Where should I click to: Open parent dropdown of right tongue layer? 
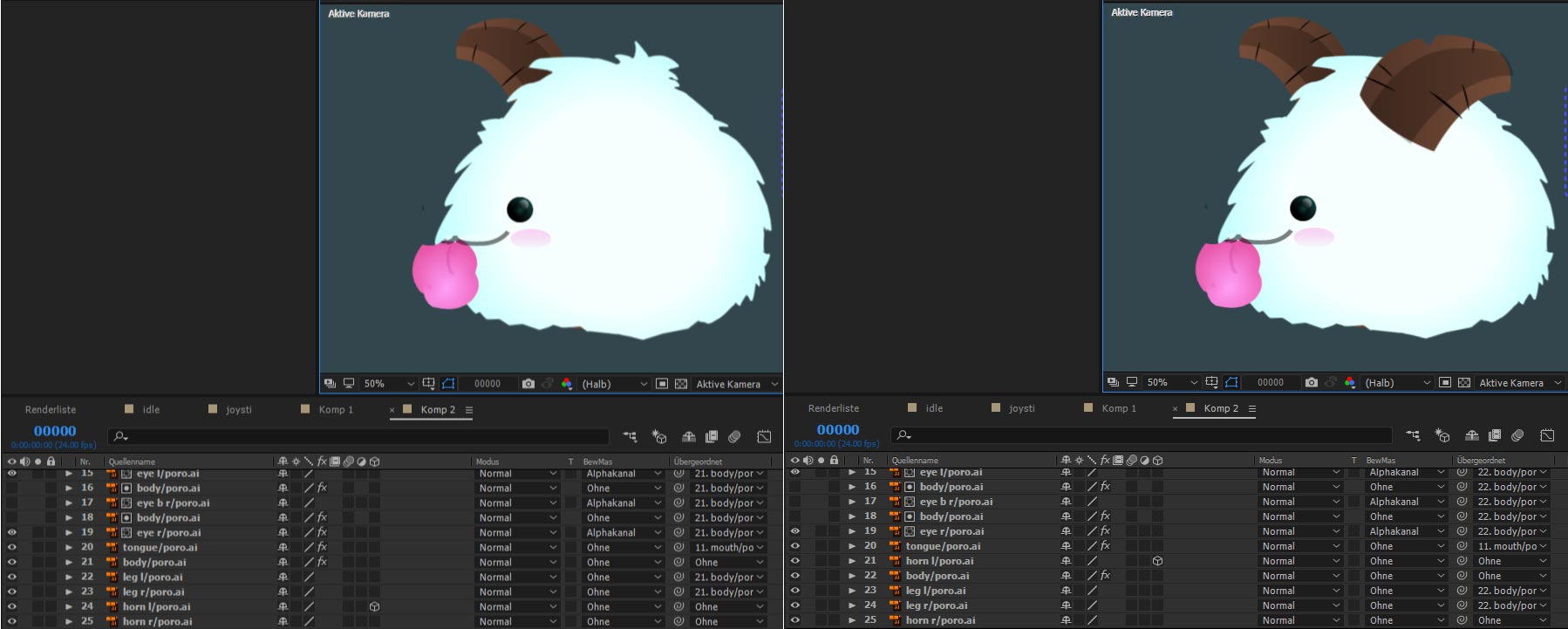(1512, 546)
